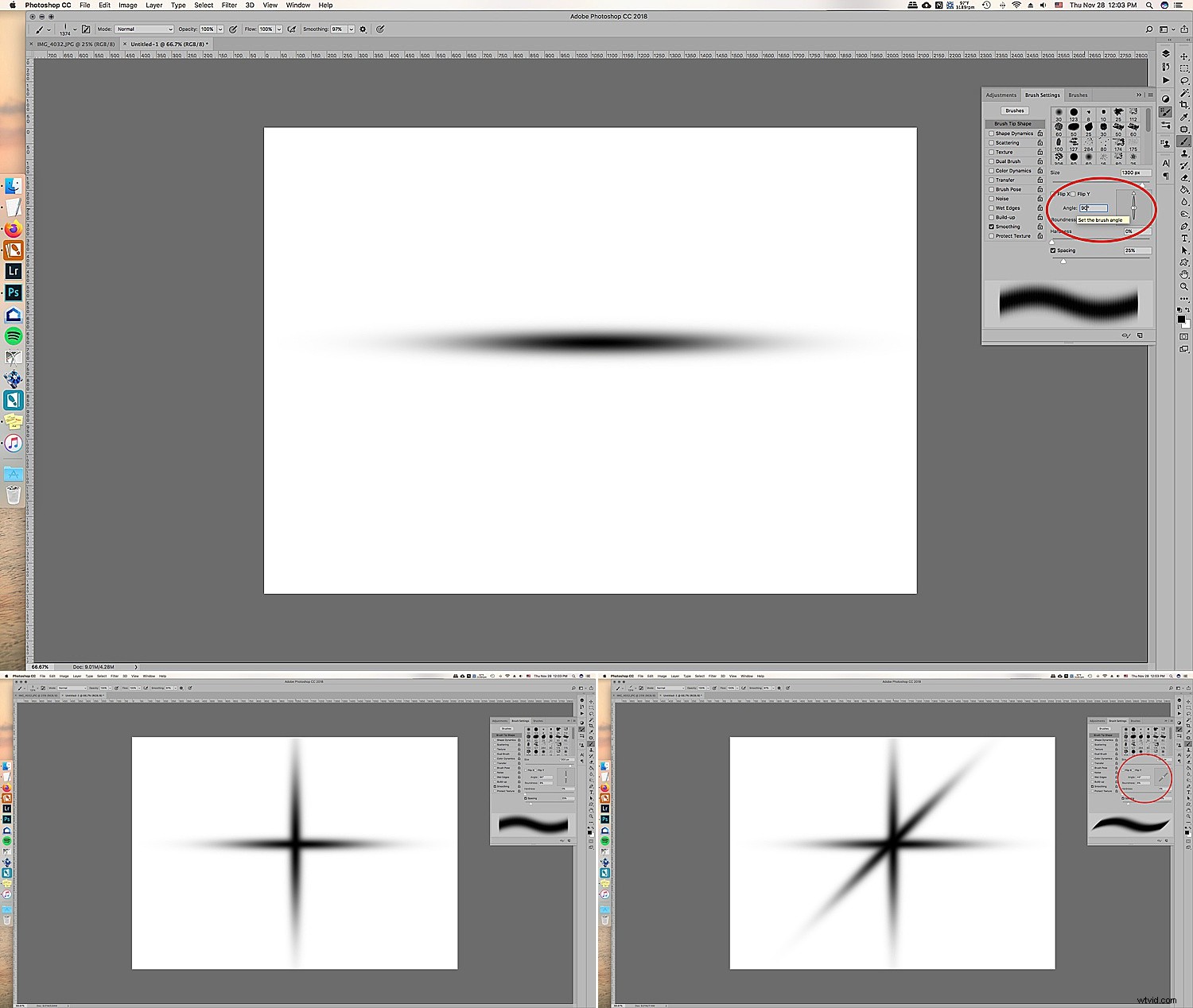Click the Spacing slider handle
The image size is (1193, 1008).
click(1063, 261)
